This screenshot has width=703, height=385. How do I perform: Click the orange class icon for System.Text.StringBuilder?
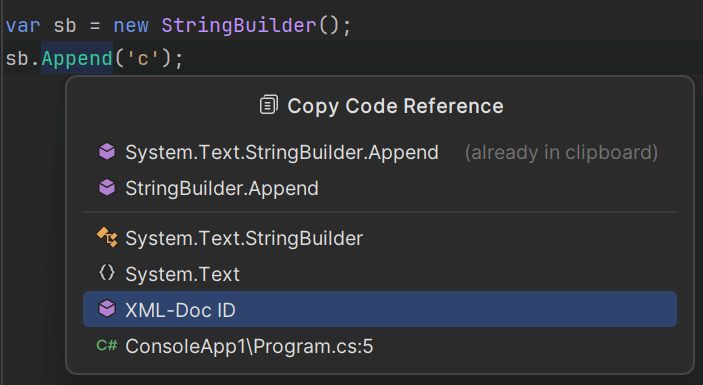(107, 238)
